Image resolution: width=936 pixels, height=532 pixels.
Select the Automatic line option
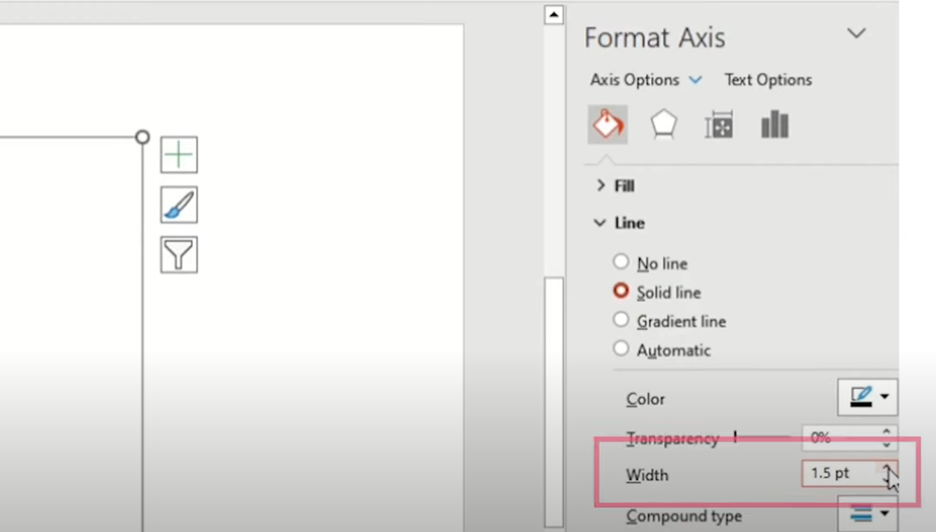[621, 350]
